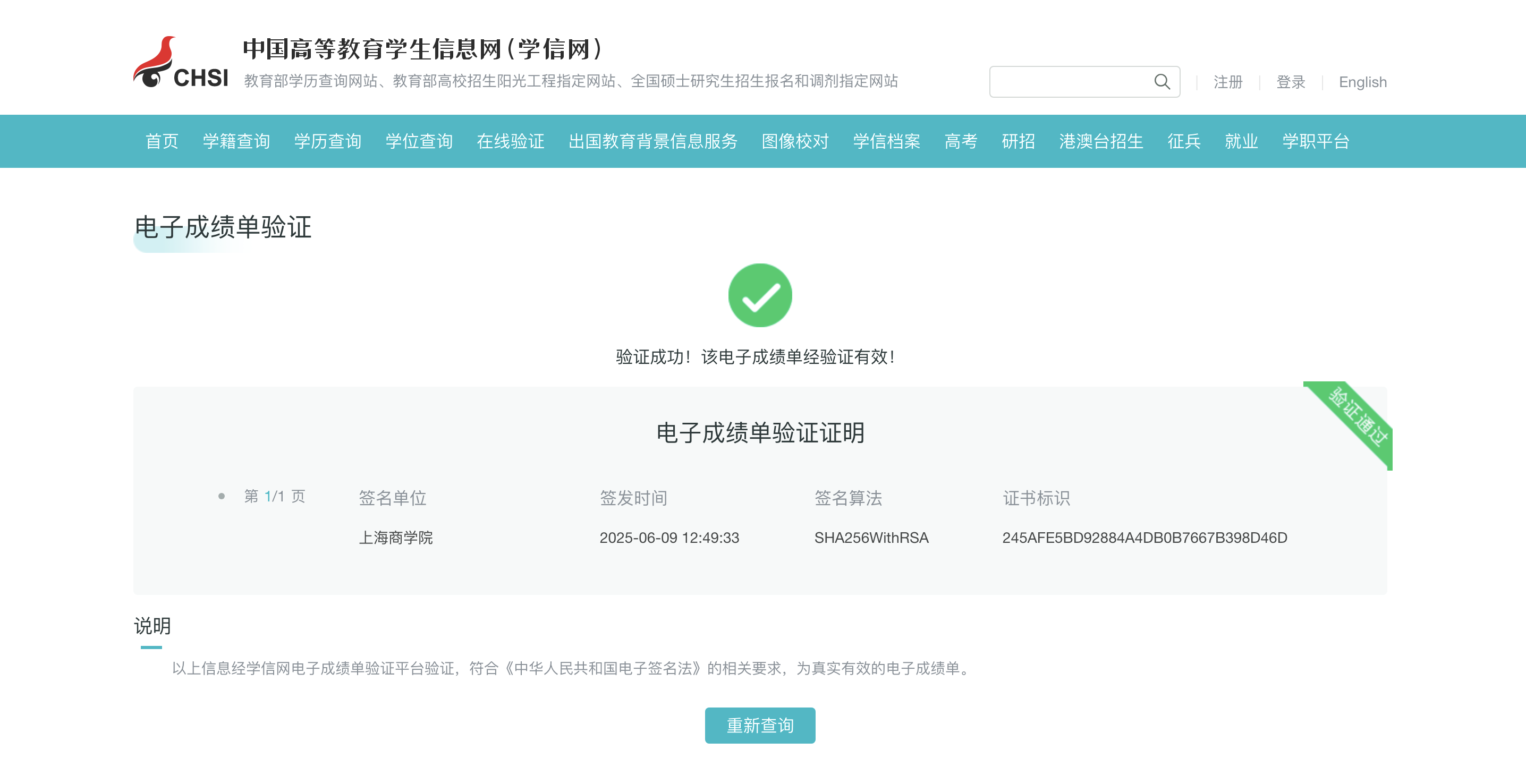The image size is (1526, 784).
Task: Switch site language to English
Action: pos(1362,82)
